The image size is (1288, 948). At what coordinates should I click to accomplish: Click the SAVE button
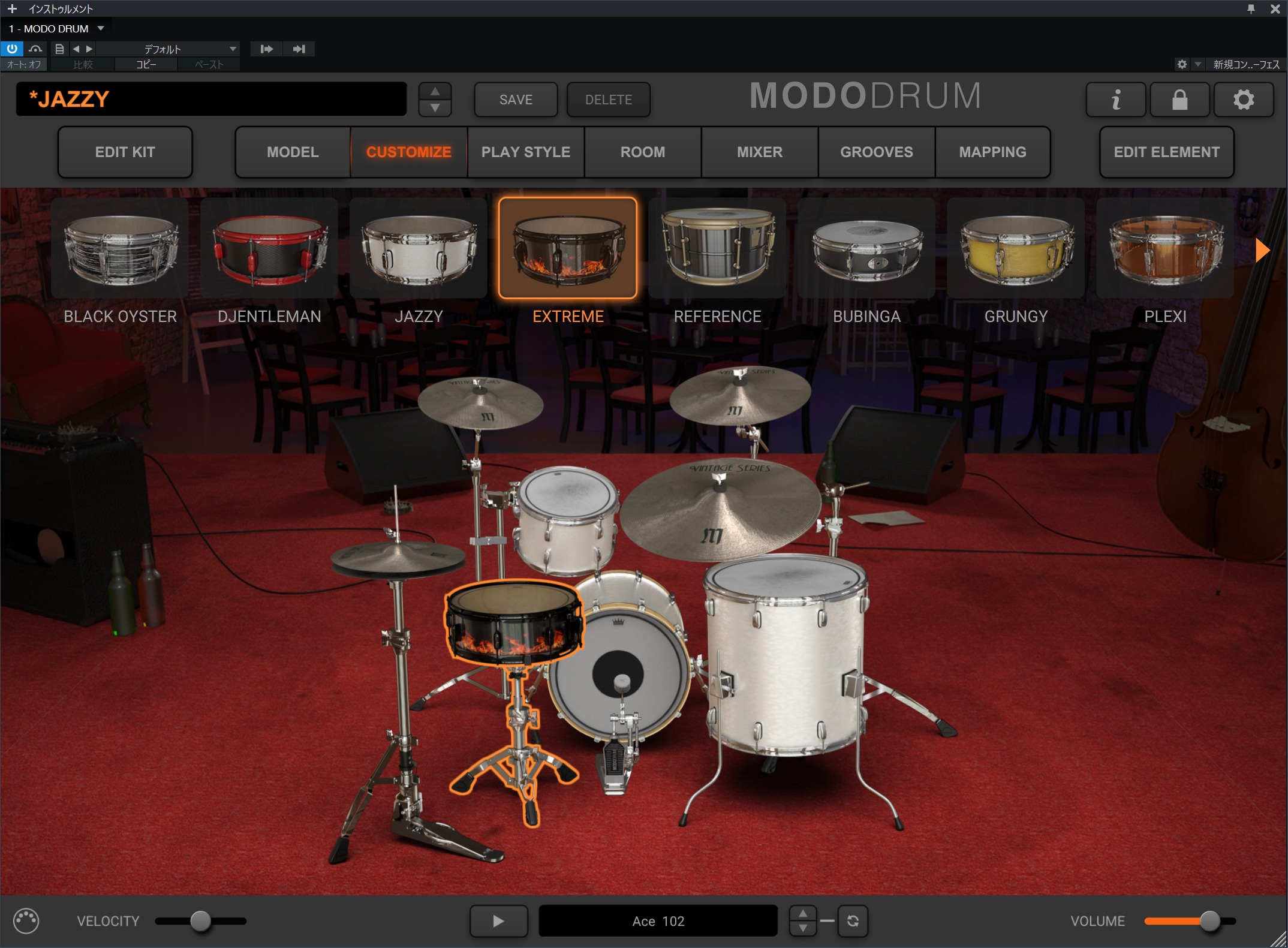click(x=516, y=100)
